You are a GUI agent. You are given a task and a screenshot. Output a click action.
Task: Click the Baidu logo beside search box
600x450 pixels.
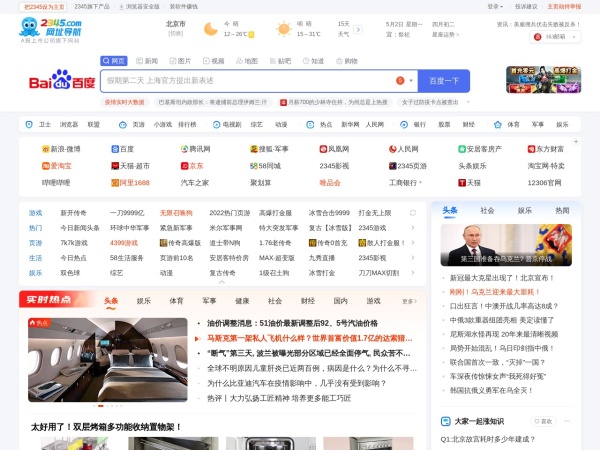tap(61, 80)
